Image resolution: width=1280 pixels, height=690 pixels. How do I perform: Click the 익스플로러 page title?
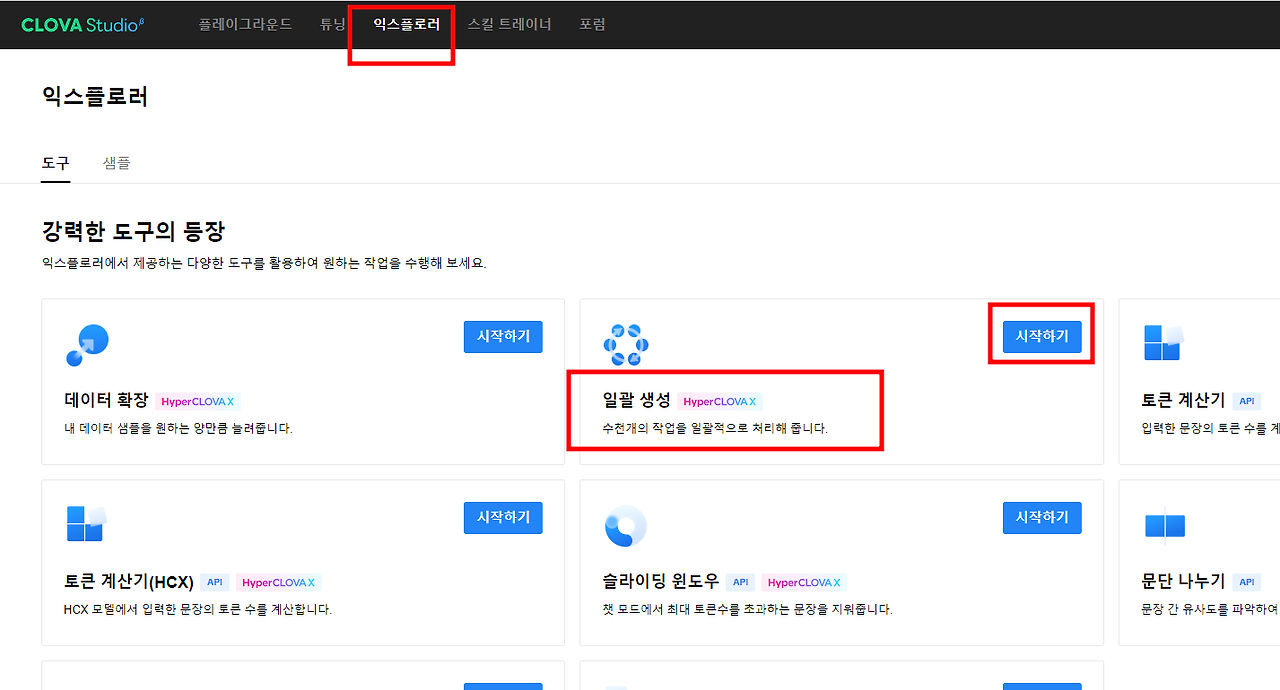coord(95,96)
